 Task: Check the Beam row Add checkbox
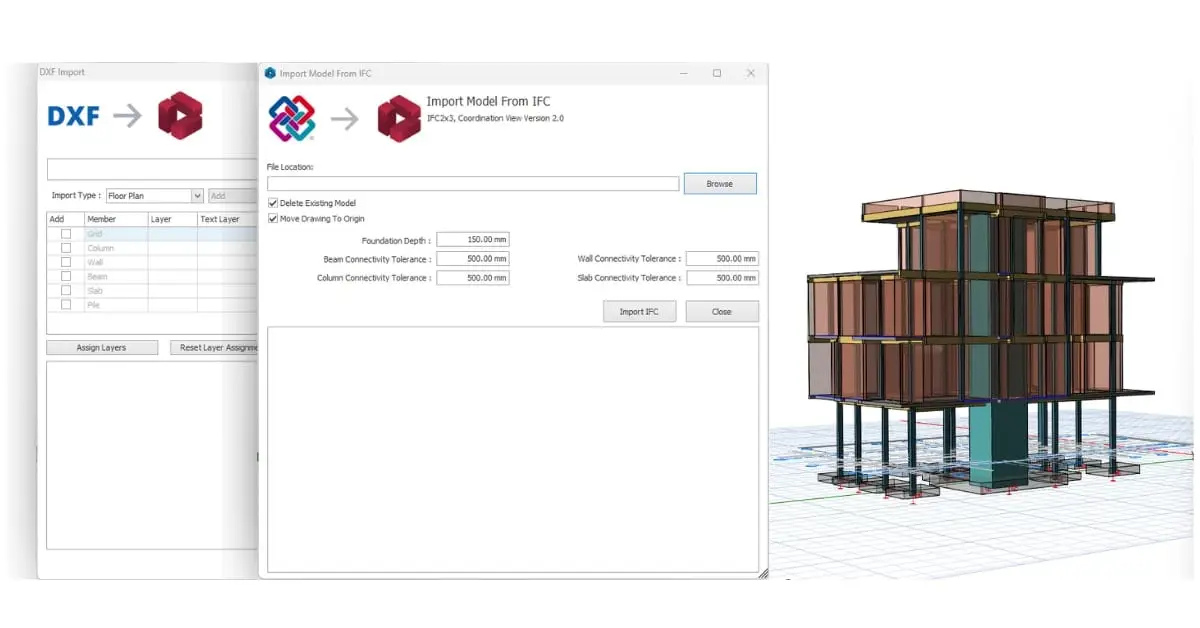pos(66,276)
